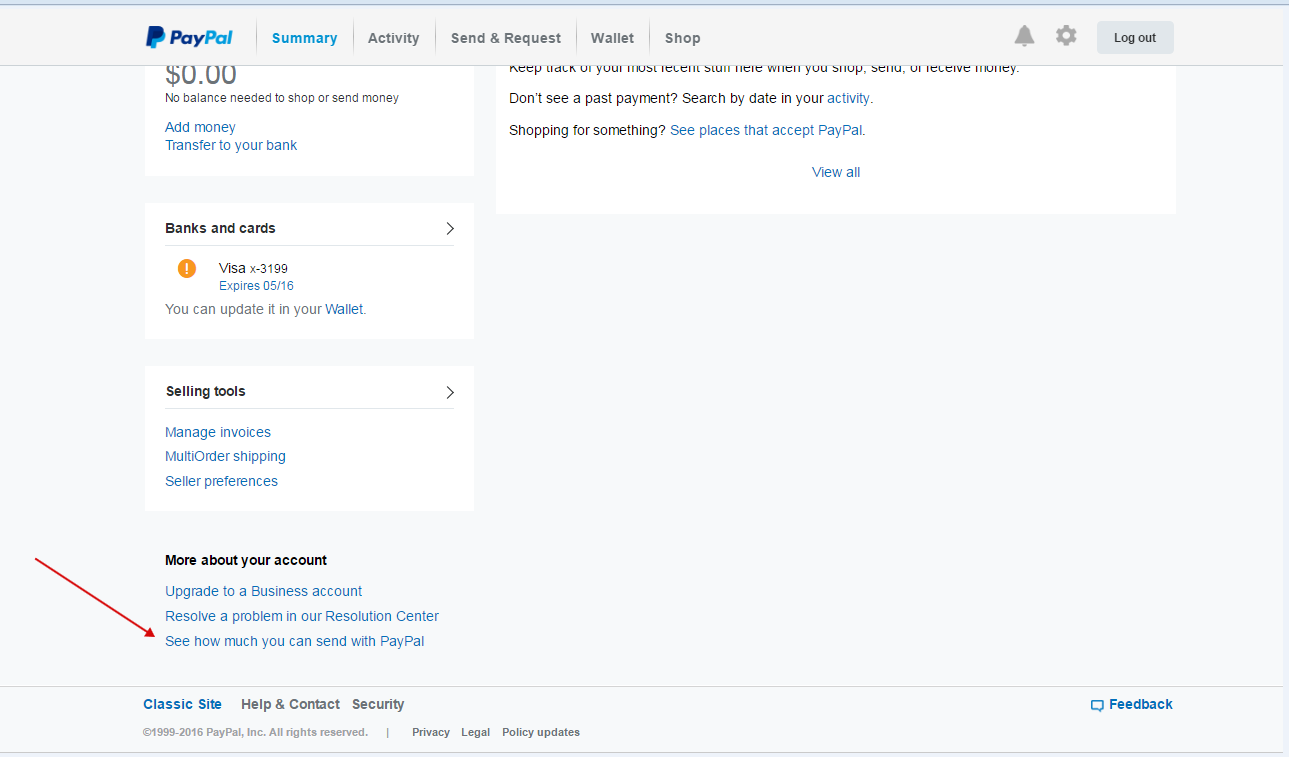The width and height of the screenshot is (1289, 757).
Task: Open the Privacy footer link
Action: click(431, 732)
